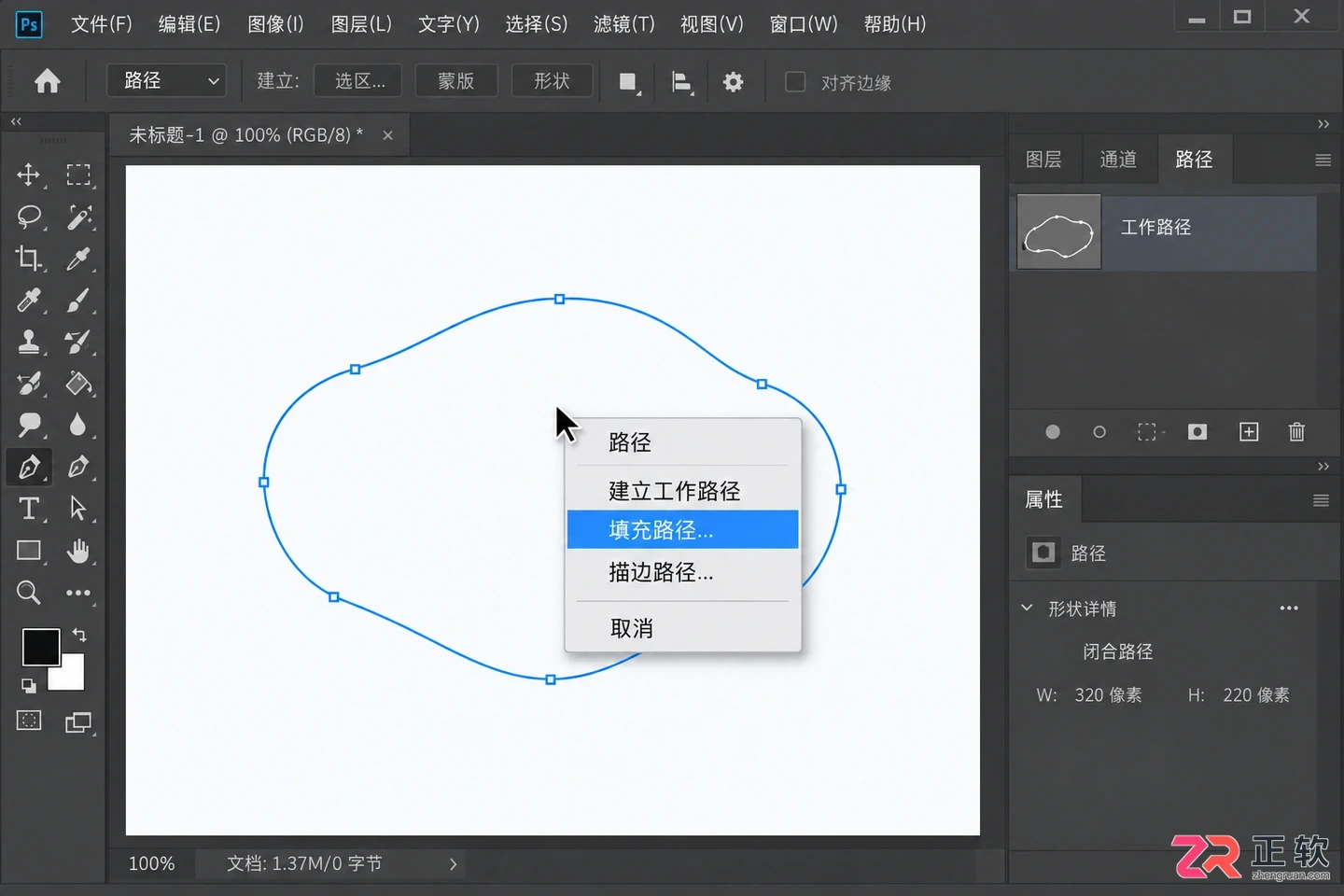The height and width of the screenshot is (896, 1344).
Task: Open the 滤镜(T) menu
Action: (624, 24)
